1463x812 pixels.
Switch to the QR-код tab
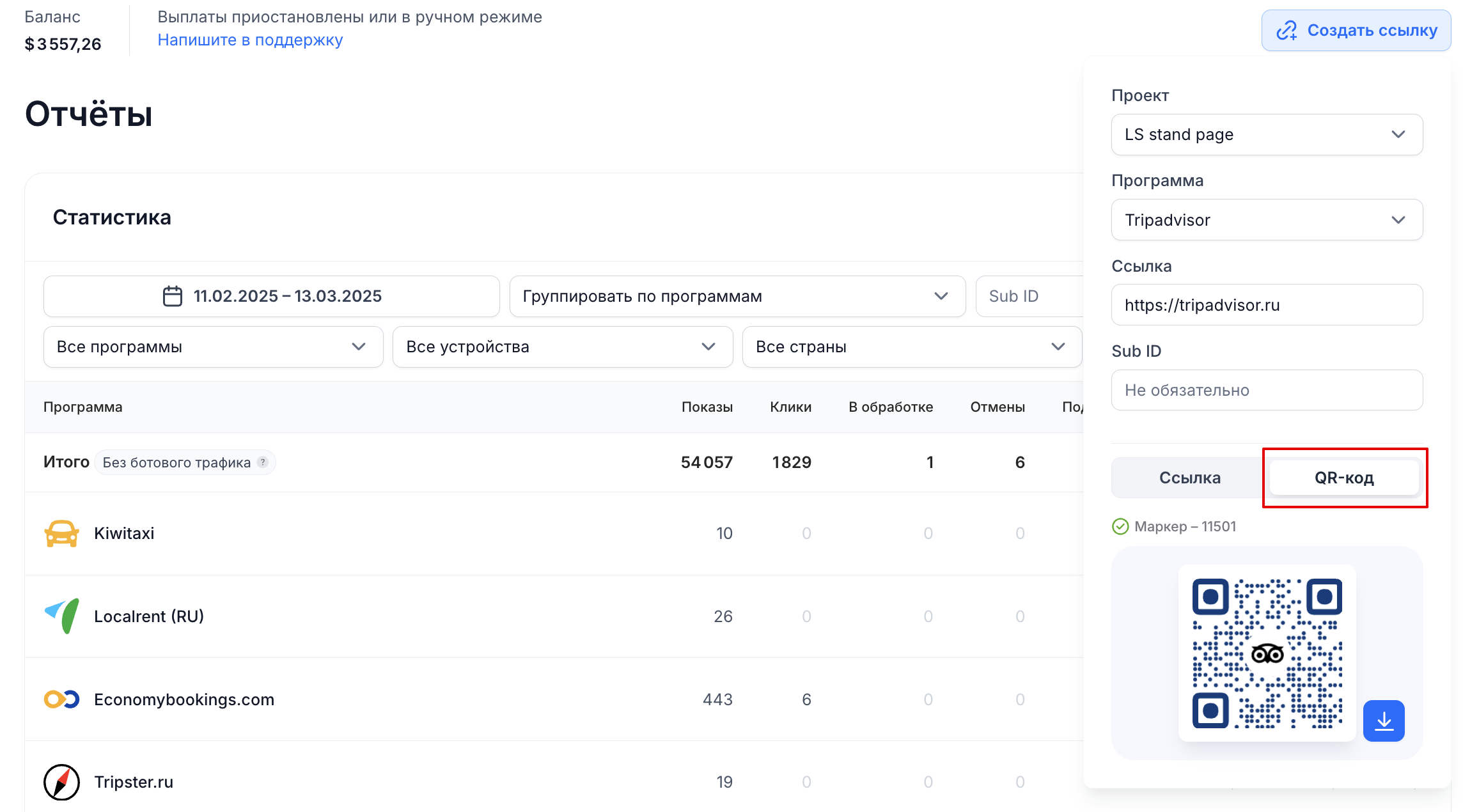pyautogui.click(x=1344, y=478)
